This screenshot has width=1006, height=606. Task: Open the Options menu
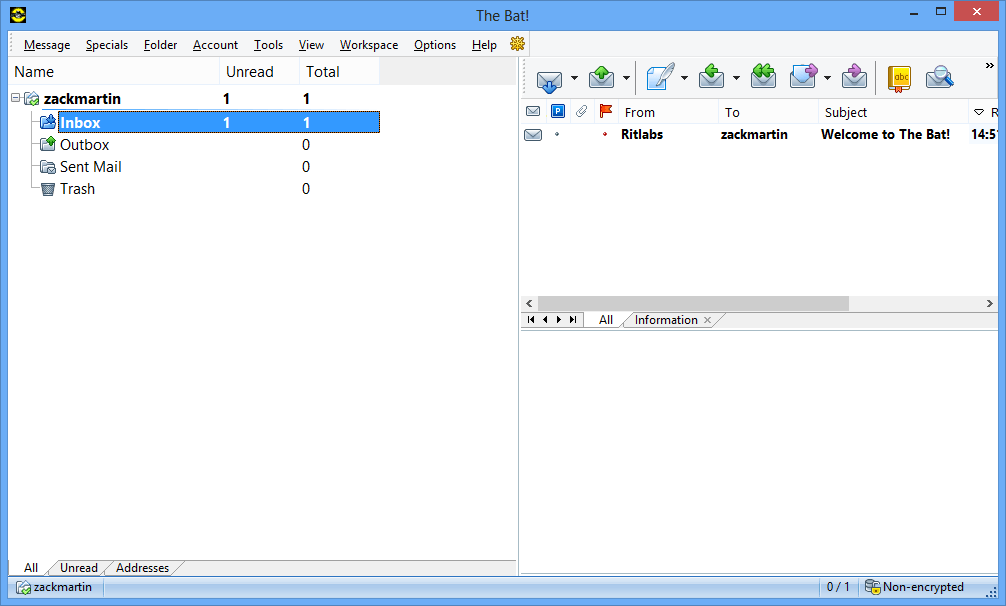435,45
